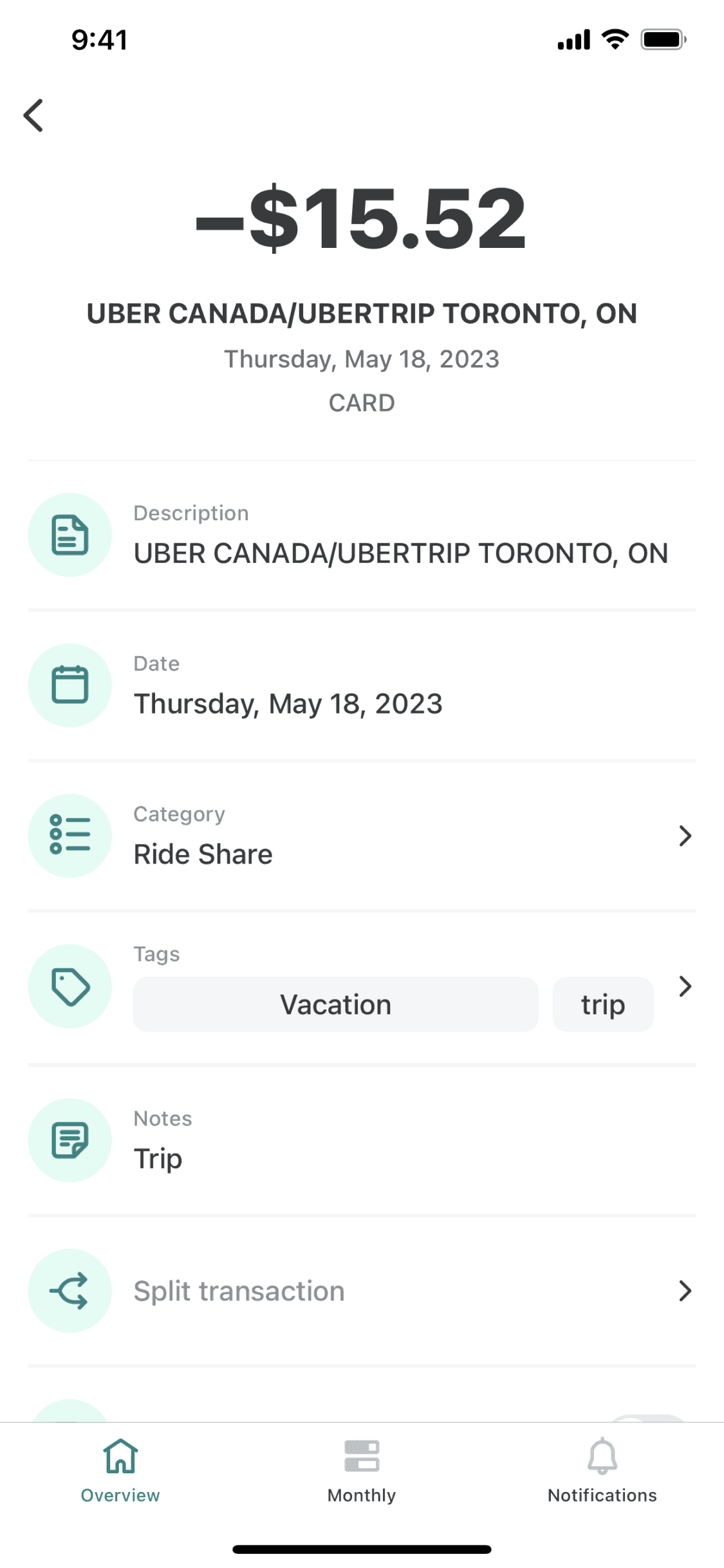Tap the Category list icon
Viewport: 724px width, 1568px height.
tap(70, 835)
